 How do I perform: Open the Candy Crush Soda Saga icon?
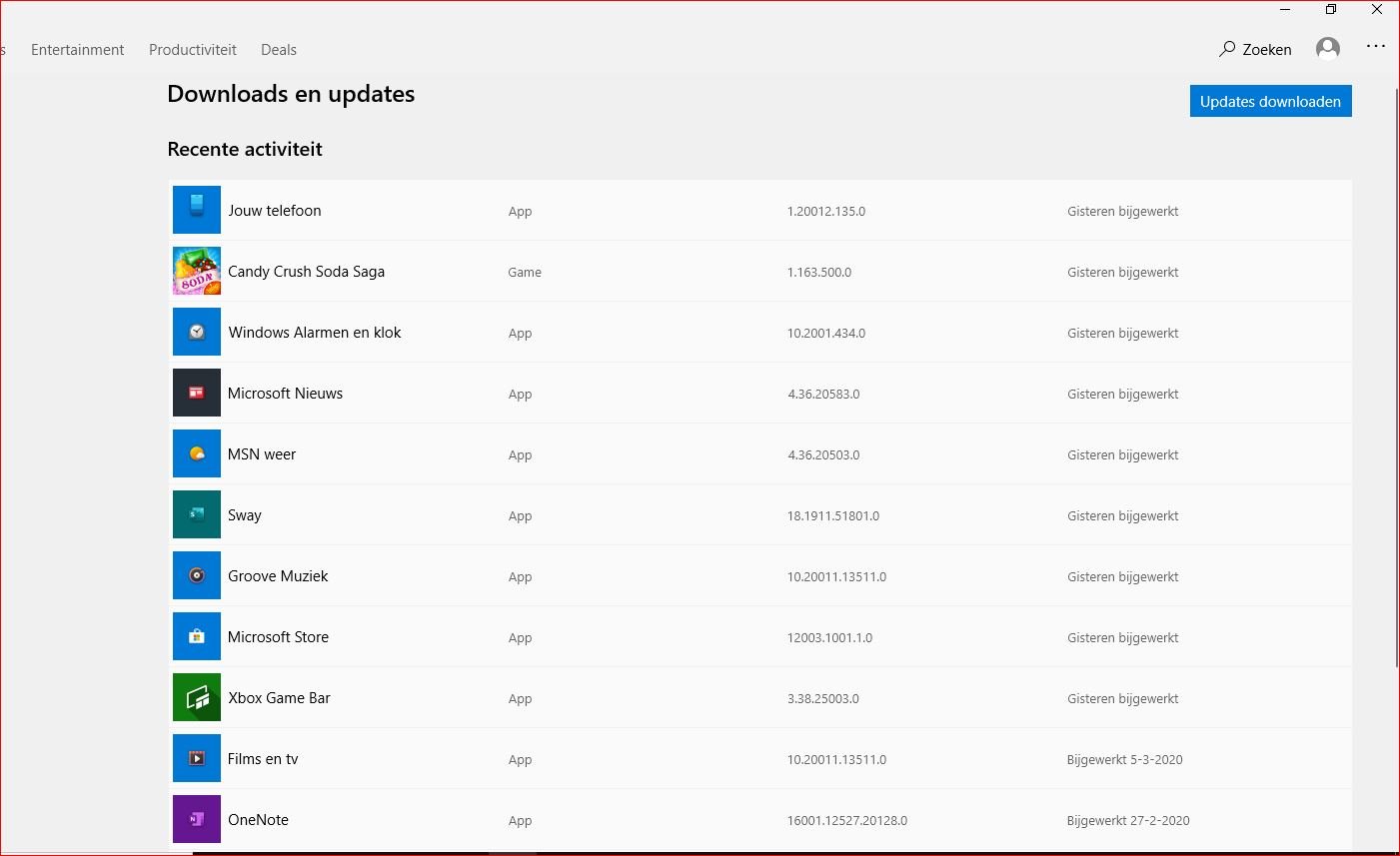(x=197, y=271)
